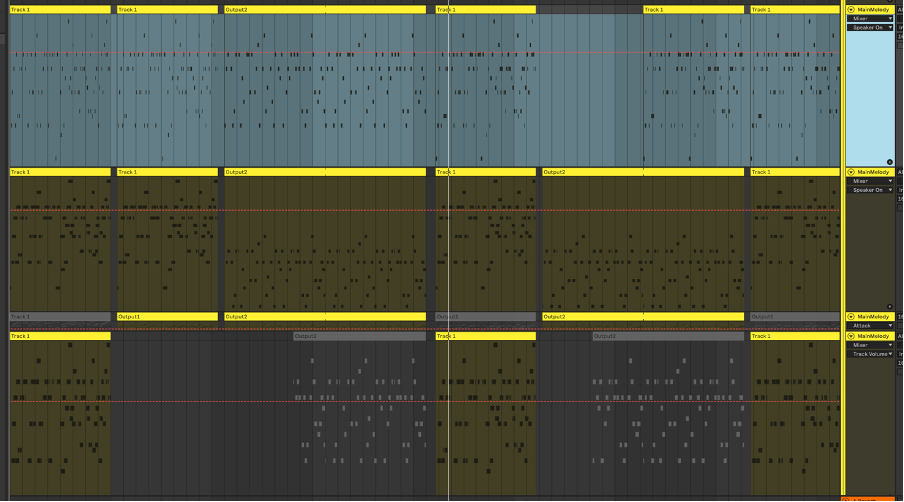Click the Speaker On automation line in the top track
904x502 pixels.
point(424,53)
